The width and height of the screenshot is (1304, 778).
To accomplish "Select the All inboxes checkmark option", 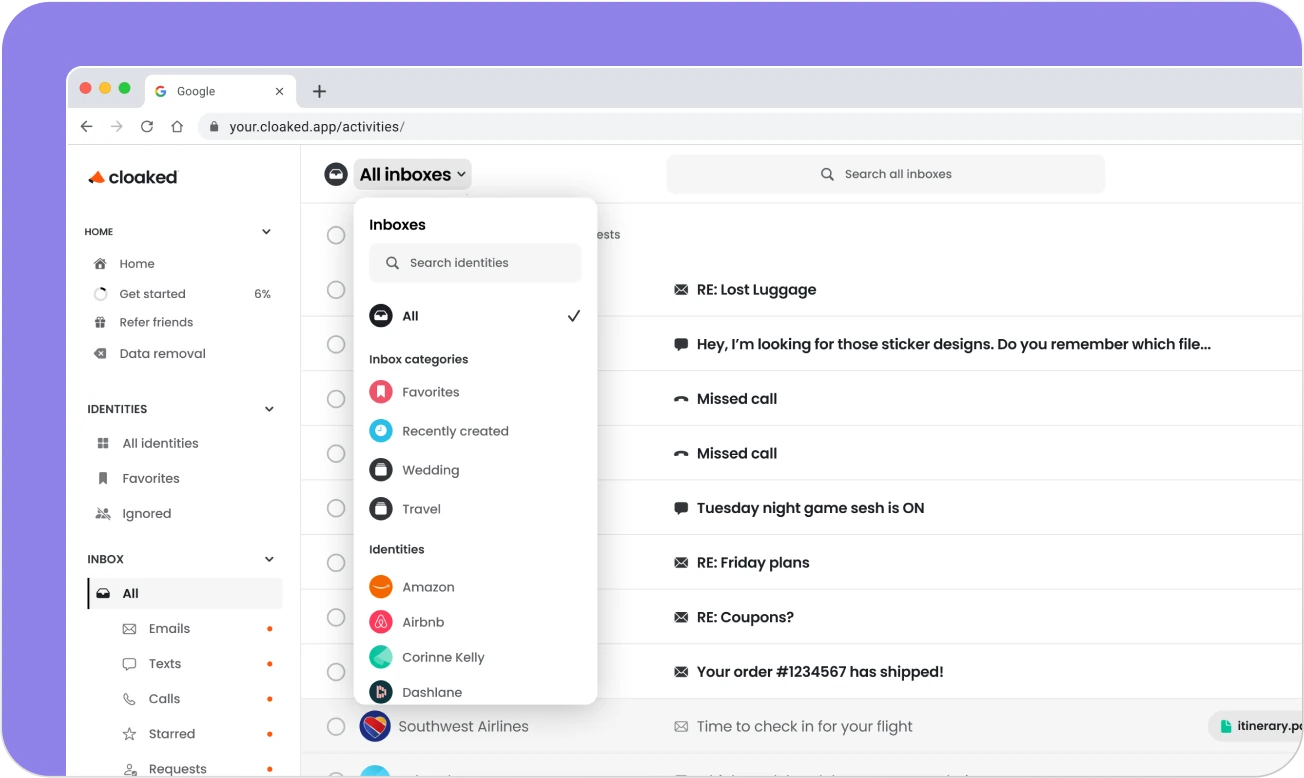I will [573, 315].
